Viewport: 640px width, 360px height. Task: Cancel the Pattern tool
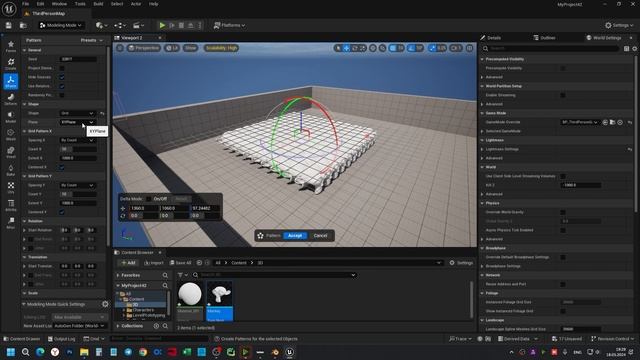[320, 236]
